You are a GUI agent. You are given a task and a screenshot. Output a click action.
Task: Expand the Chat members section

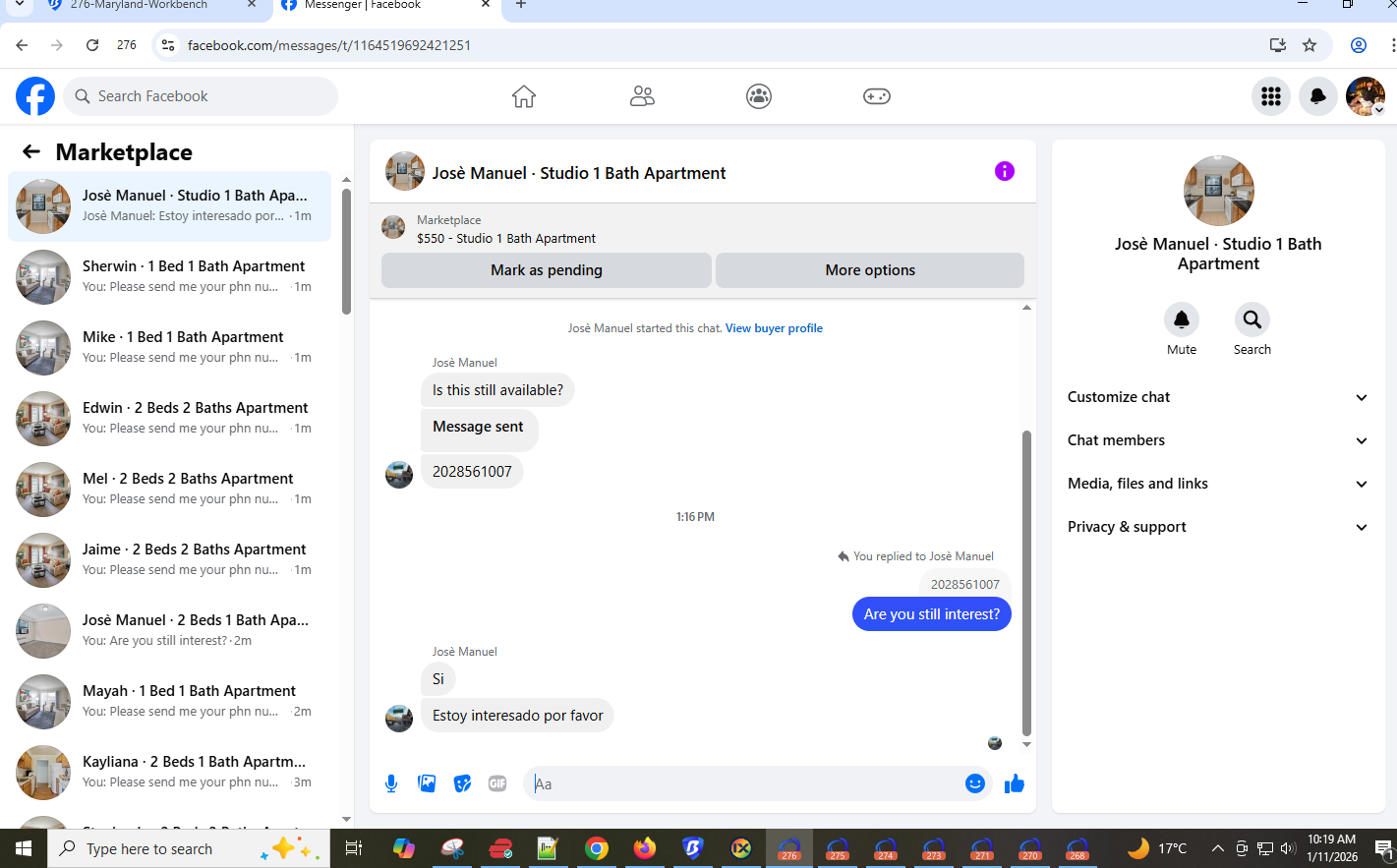1218,440
